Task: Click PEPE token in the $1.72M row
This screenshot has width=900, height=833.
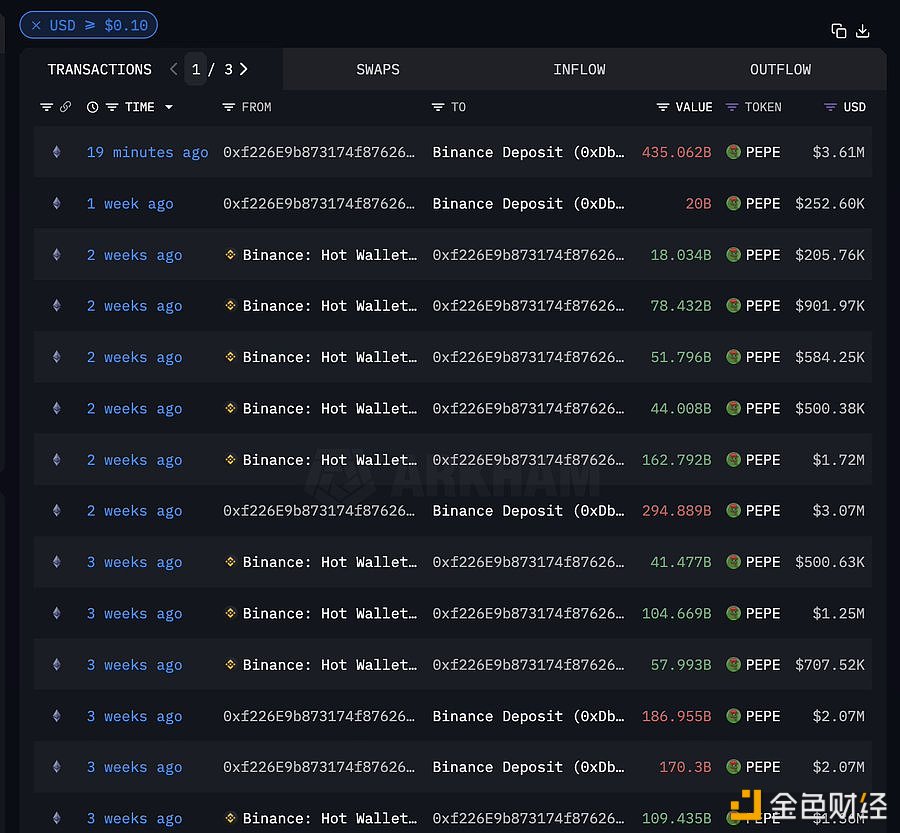Action: (753, 460)
